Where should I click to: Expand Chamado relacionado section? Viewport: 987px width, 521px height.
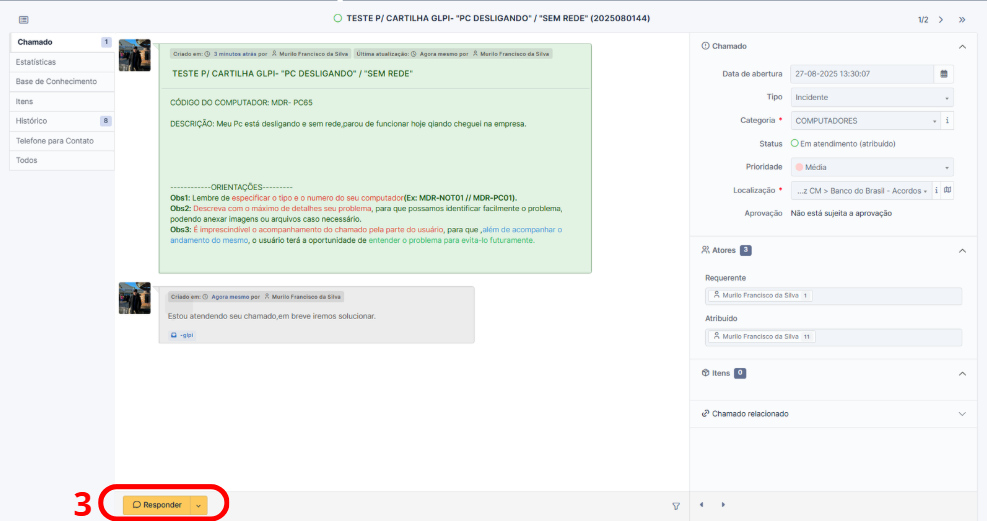tap(962, 414)
